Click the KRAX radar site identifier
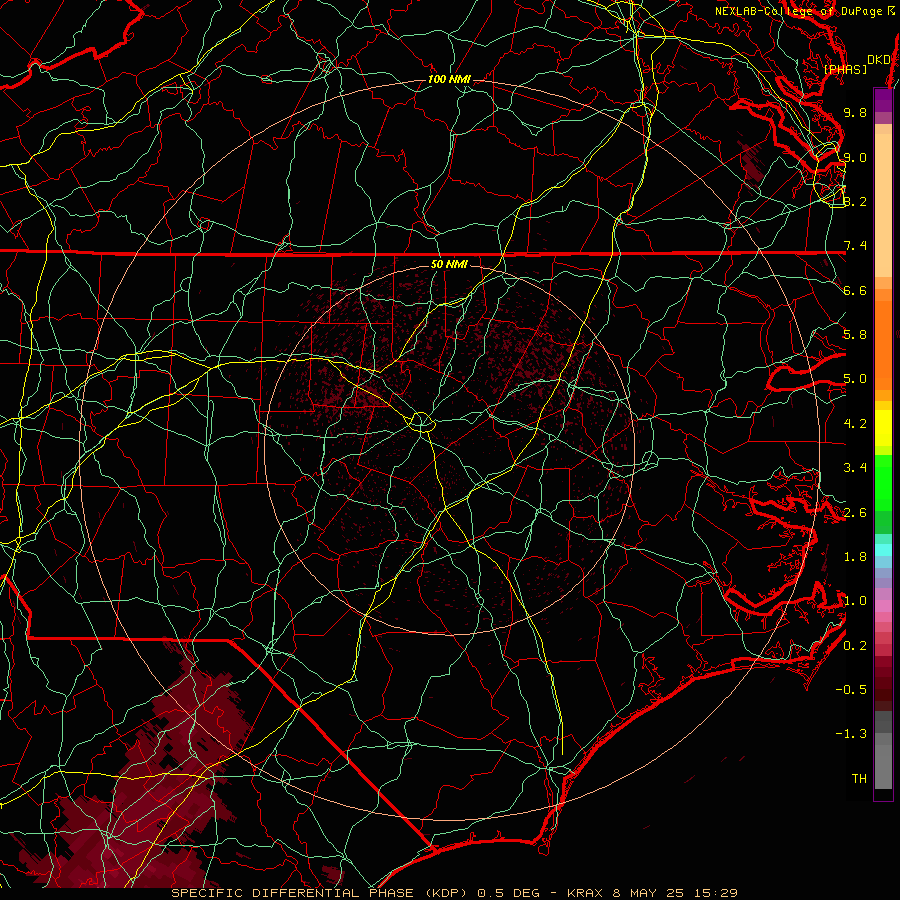 coord(586,893)
